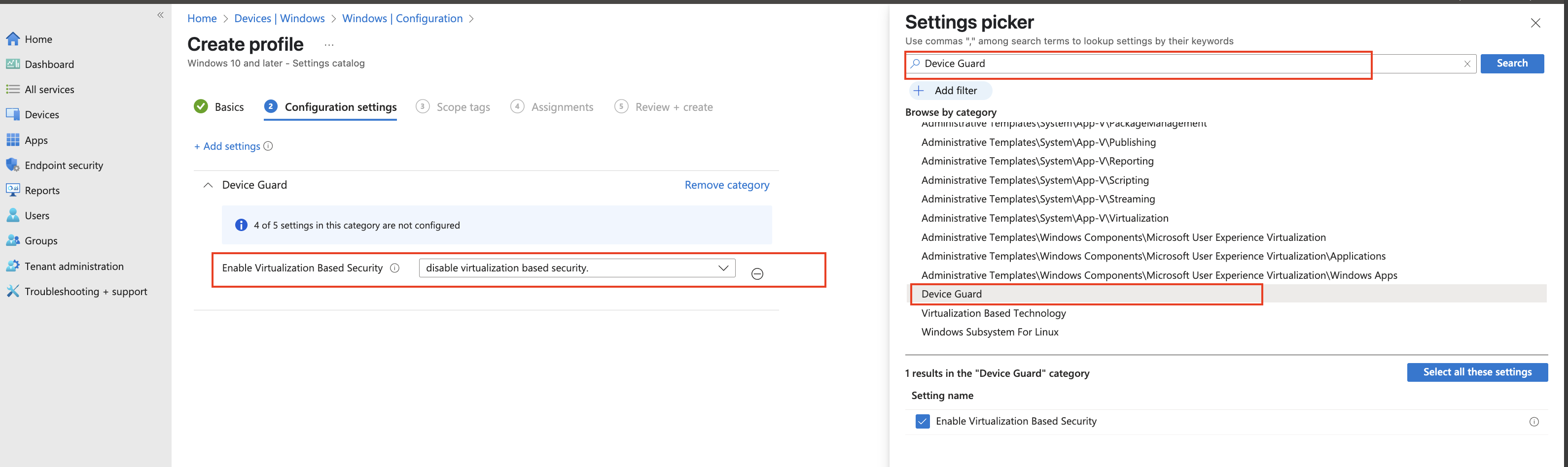Click the Endpoint security shield icon
This screenshot has height=467, width=1568.
[x=13, y=166]
